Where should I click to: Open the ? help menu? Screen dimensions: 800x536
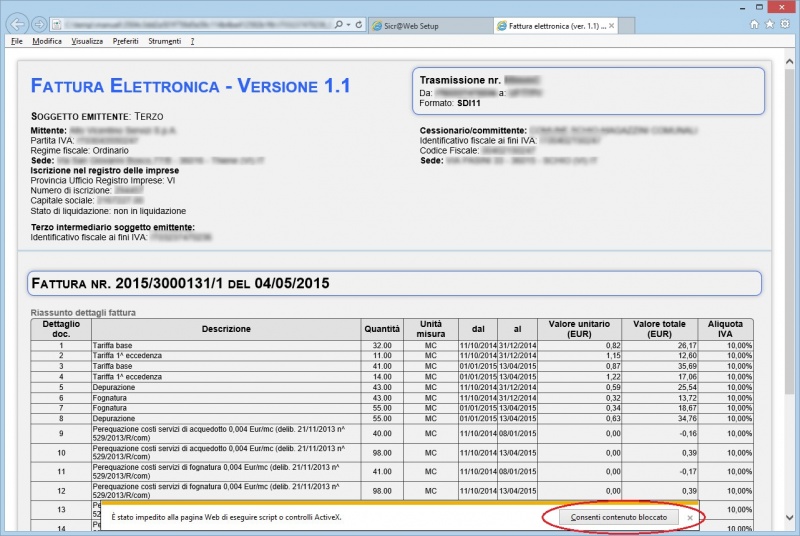pos(192,41)
